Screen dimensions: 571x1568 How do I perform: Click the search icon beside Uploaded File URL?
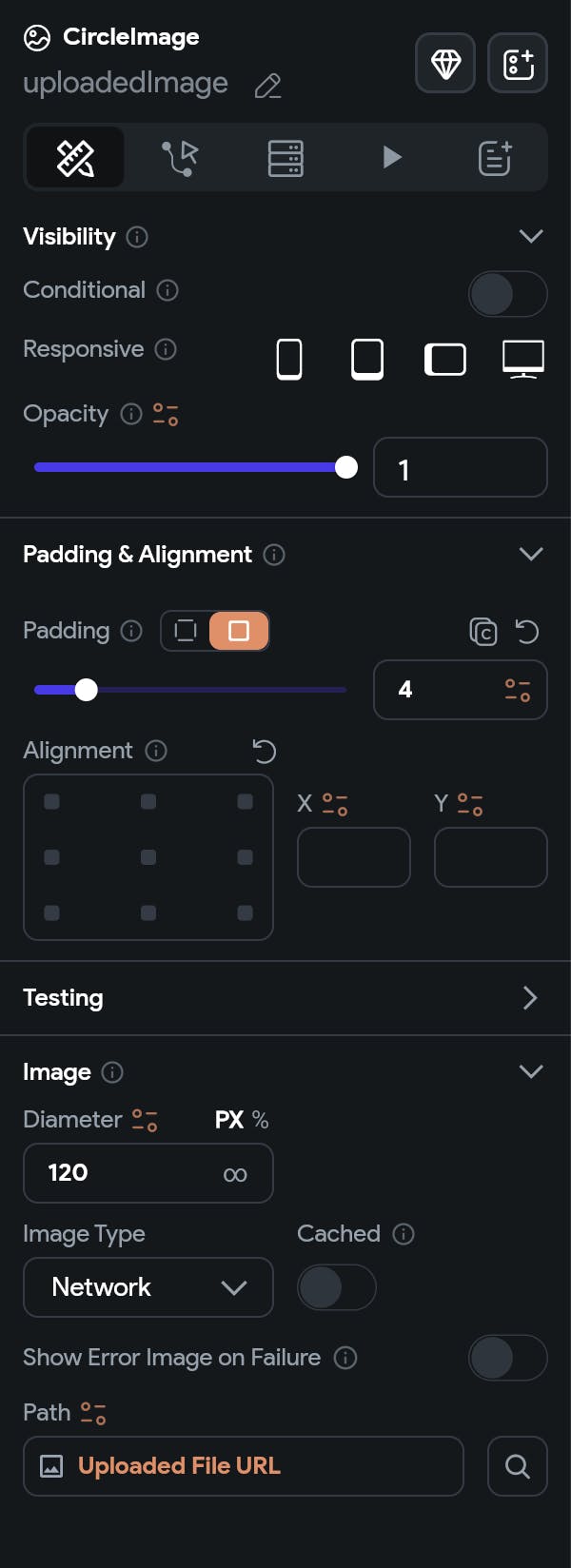(x=518, y=1466)
